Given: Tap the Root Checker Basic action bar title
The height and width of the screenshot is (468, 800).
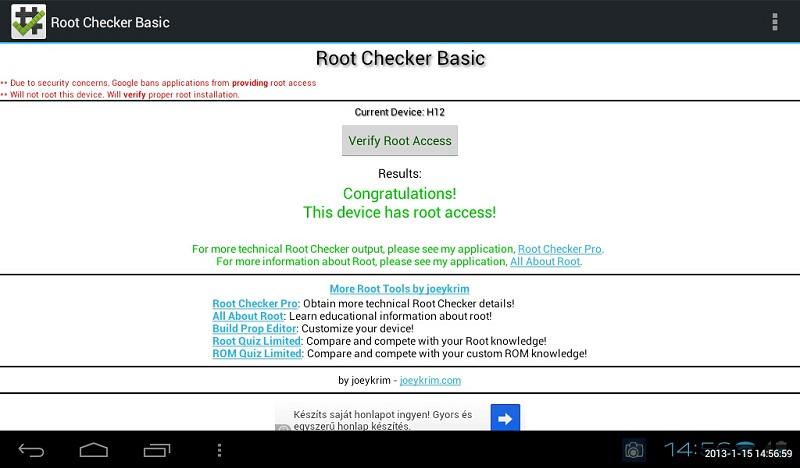Looking at the screenshot, I should pos(110,22).
